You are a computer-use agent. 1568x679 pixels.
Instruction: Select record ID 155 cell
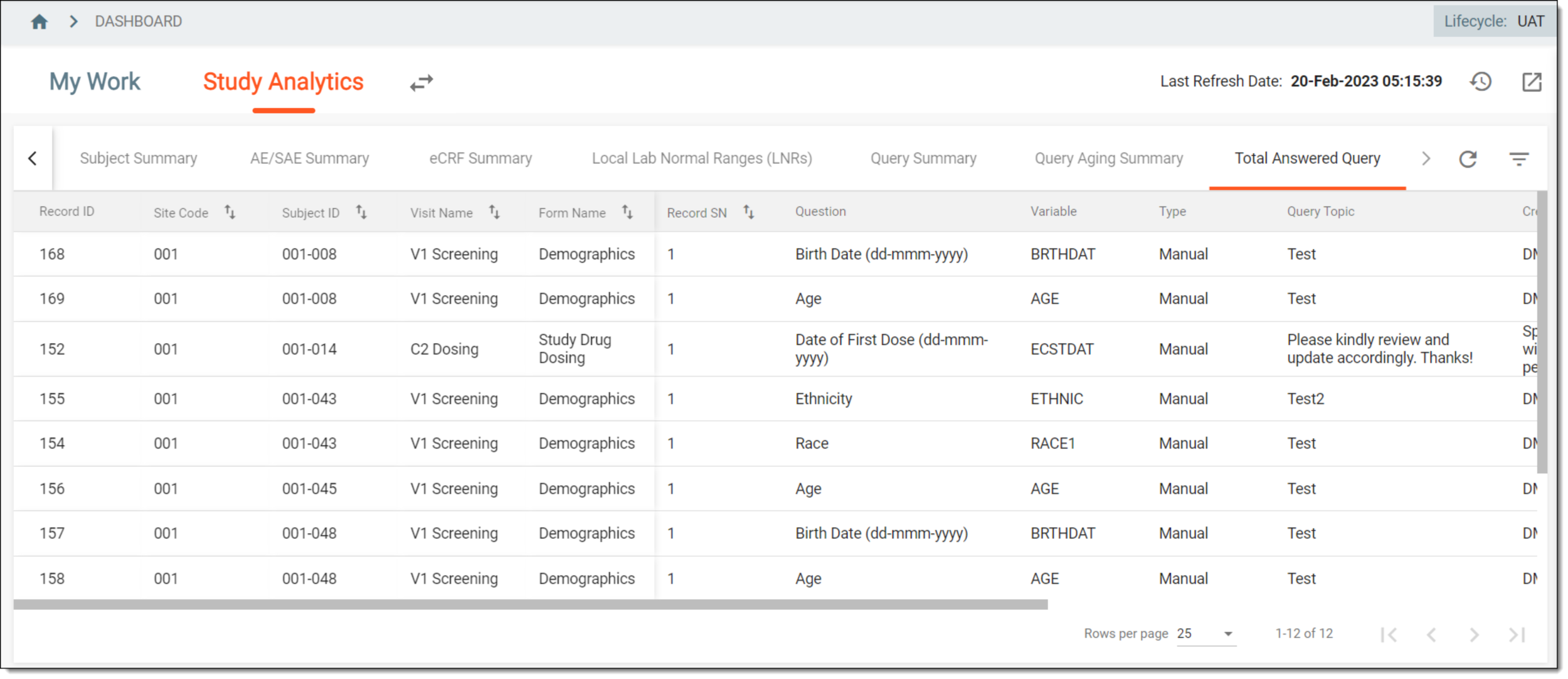pyautogui.click(x=52, y=400)
